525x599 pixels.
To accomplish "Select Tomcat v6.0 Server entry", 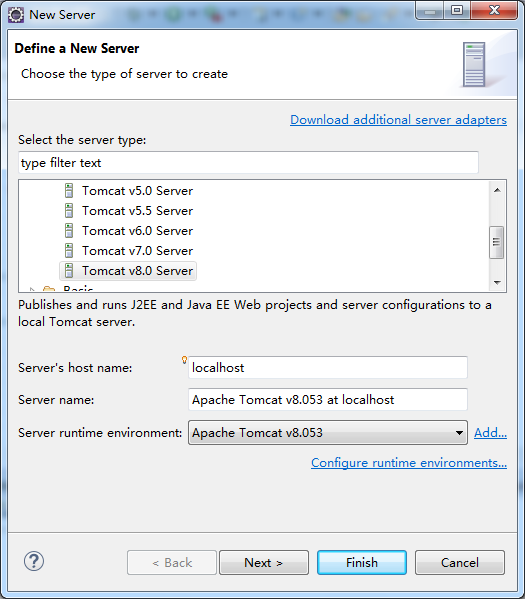I will (137, 231).
